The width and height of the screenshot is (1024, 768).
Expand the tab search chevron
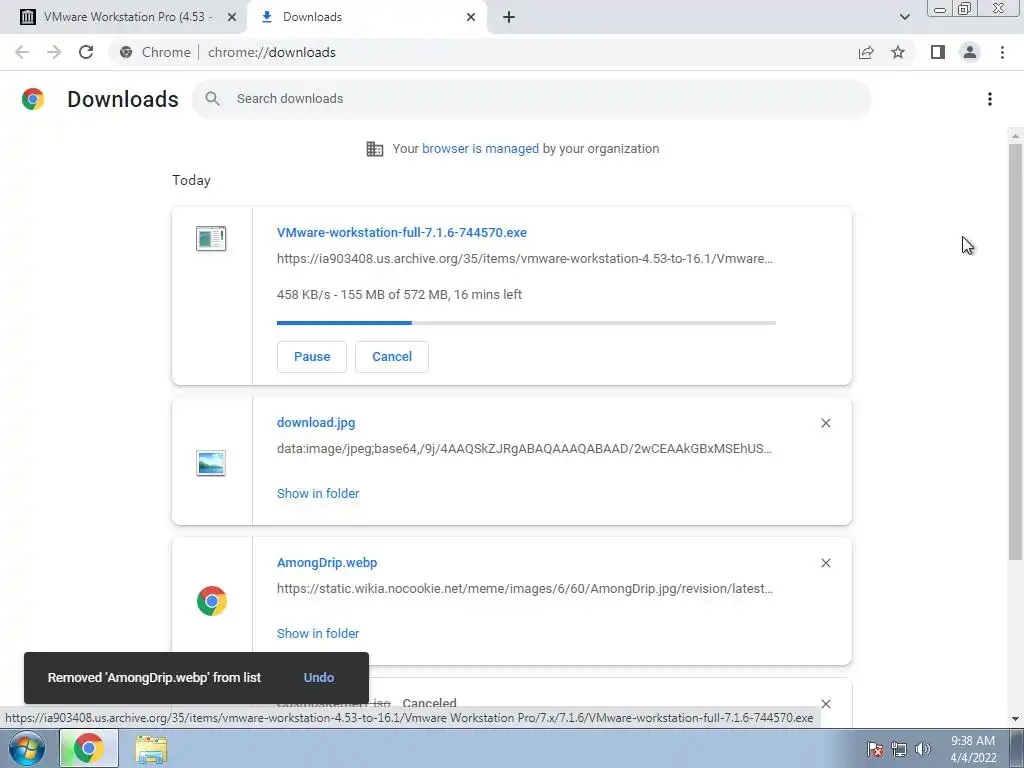(904, 17)
